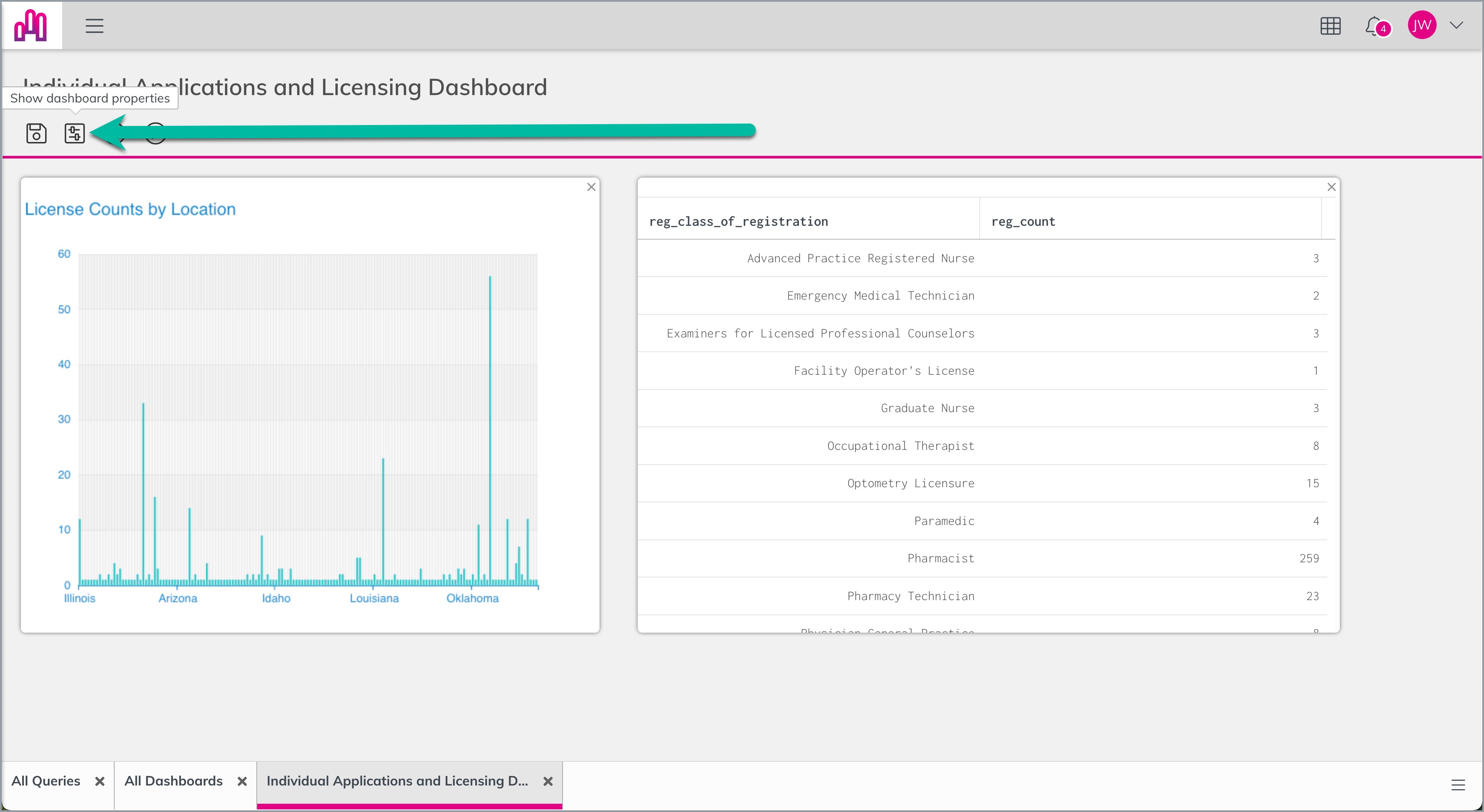Select the Graduate Nurse row

[x=982, y=408]
